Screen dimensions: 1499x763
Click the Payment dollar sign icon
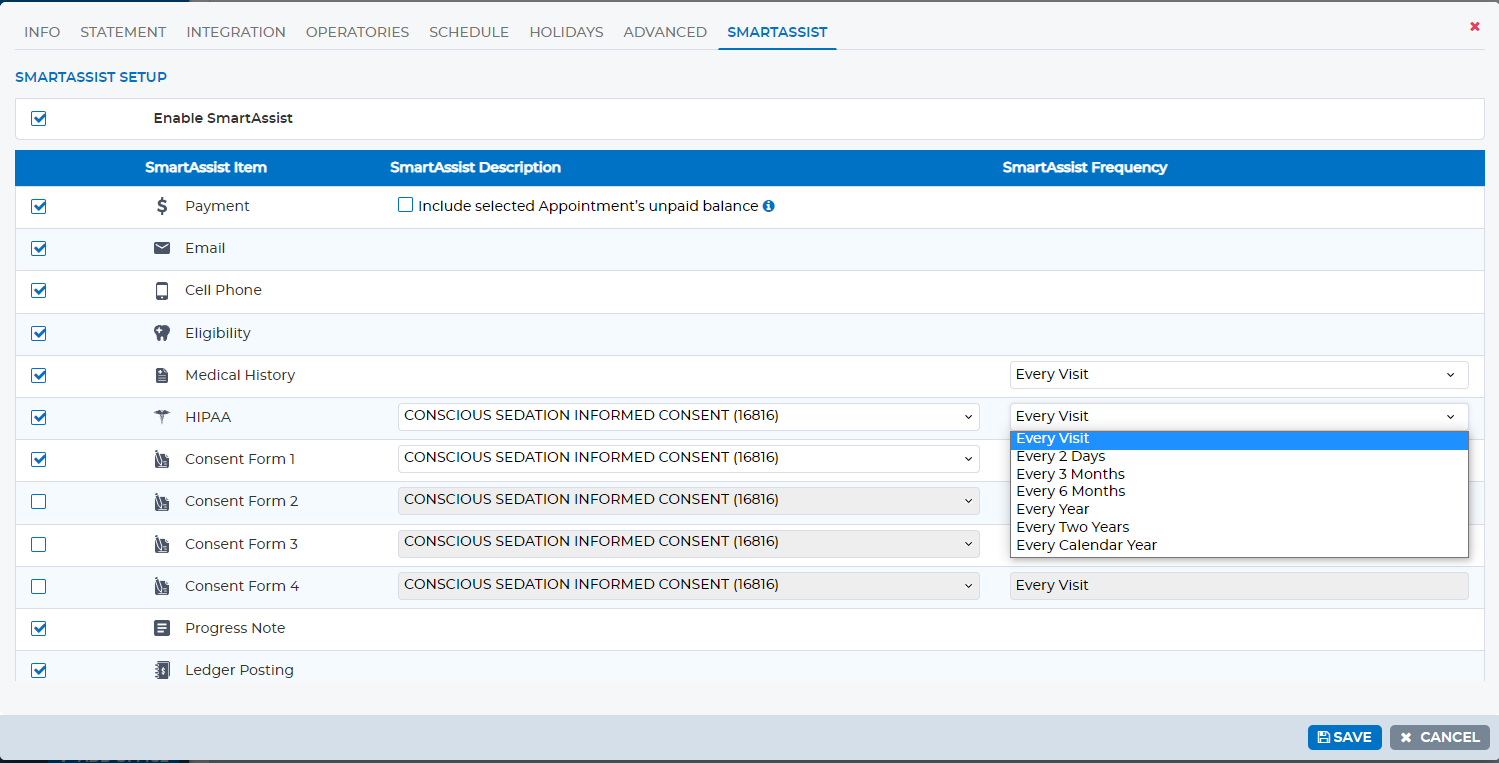(162, 206)
